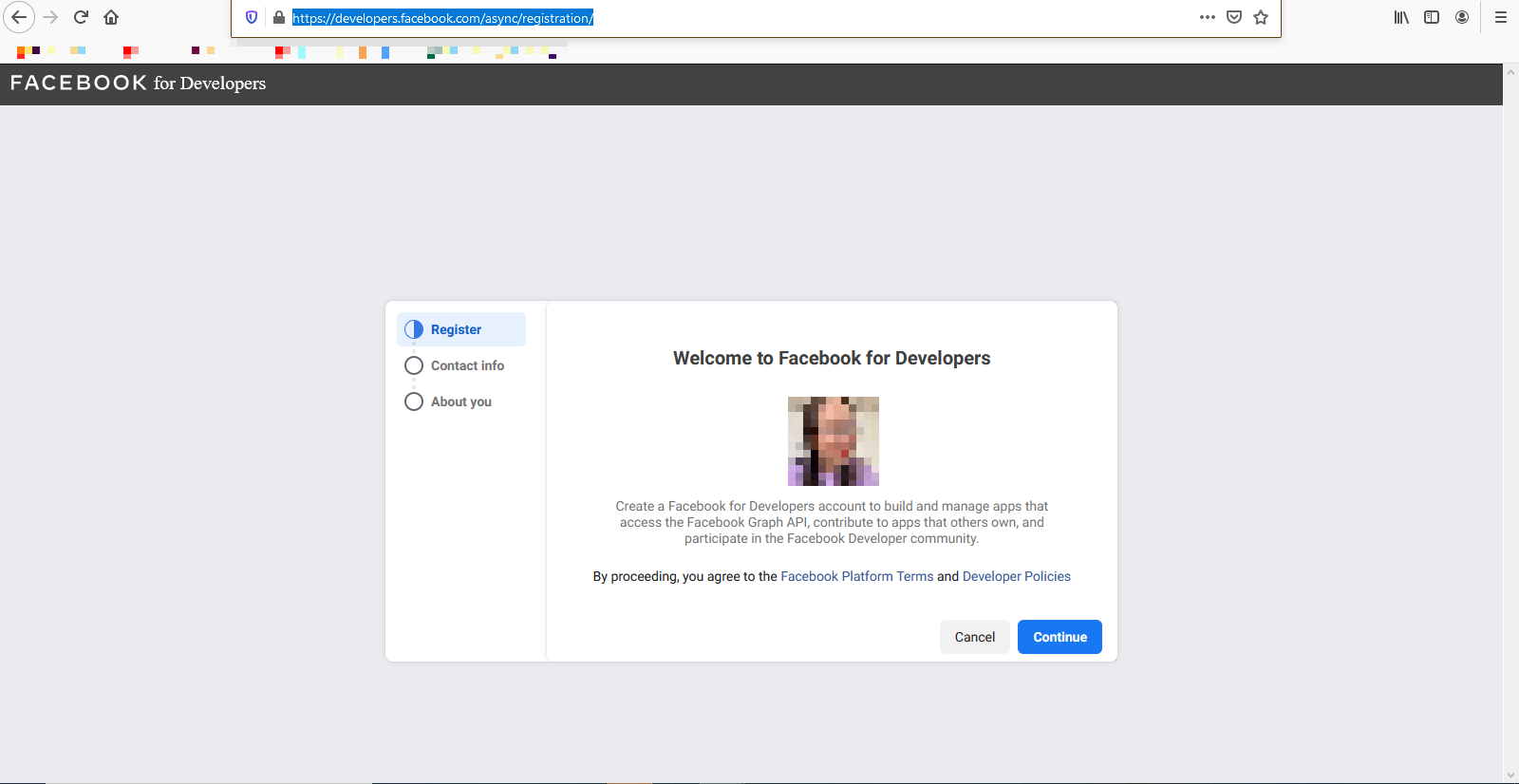Open the tracking protection shield
Viewport: 1519px width, 784px height.
(252, 17)
